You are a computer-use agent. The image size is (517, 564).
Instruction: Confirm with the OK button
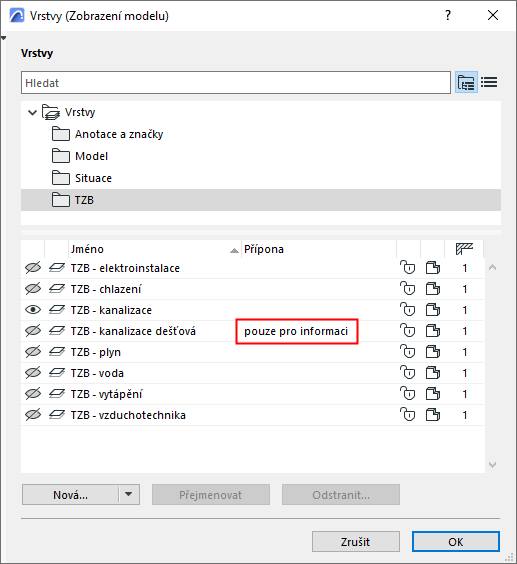point(456,541)
